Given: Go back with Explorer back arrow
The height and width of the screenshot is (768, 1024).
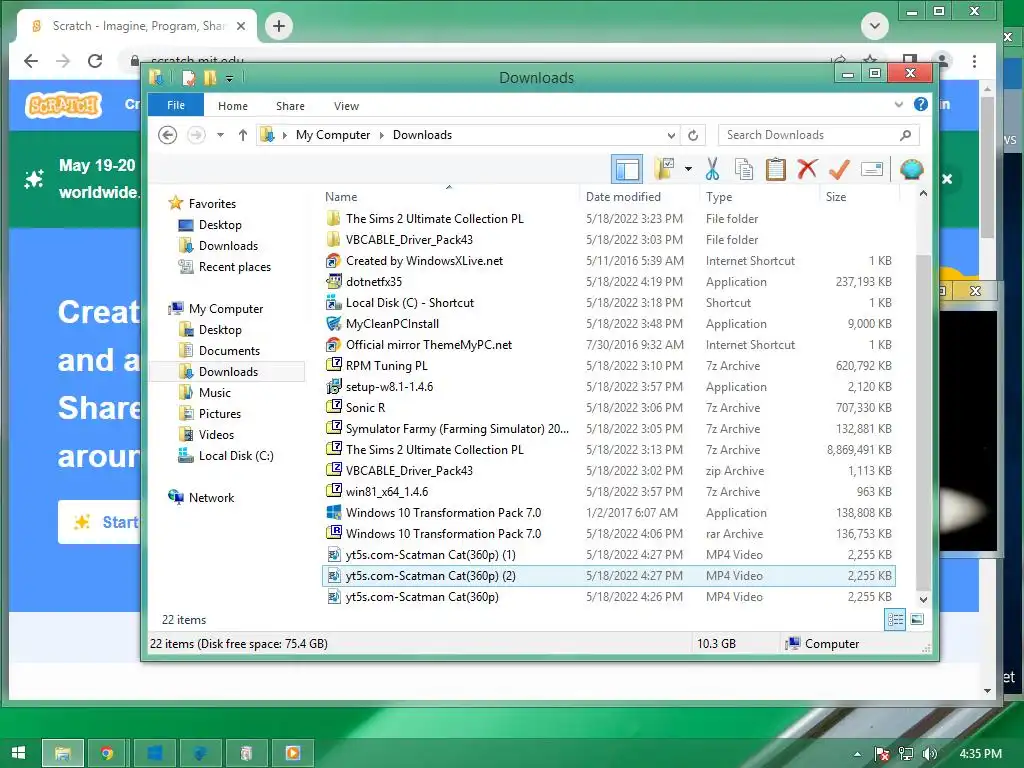Looking at the screenshot, I should (x=168, y=135).
